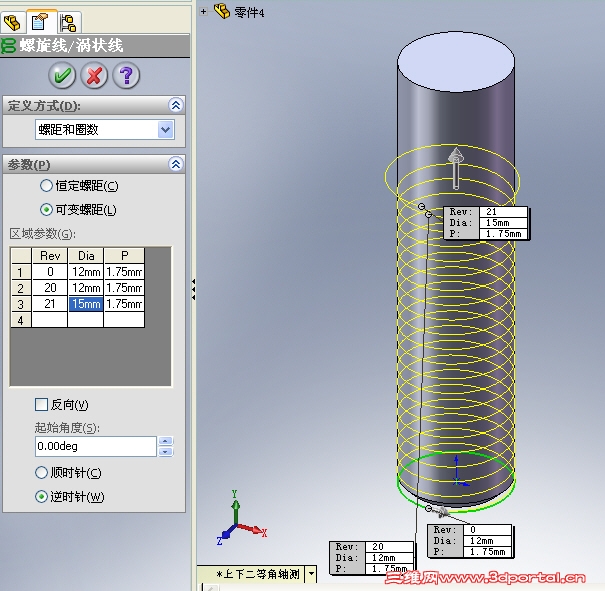605x591 pixels.
Task: Cancel helix with red X button
Action: (x=94, y=75)
